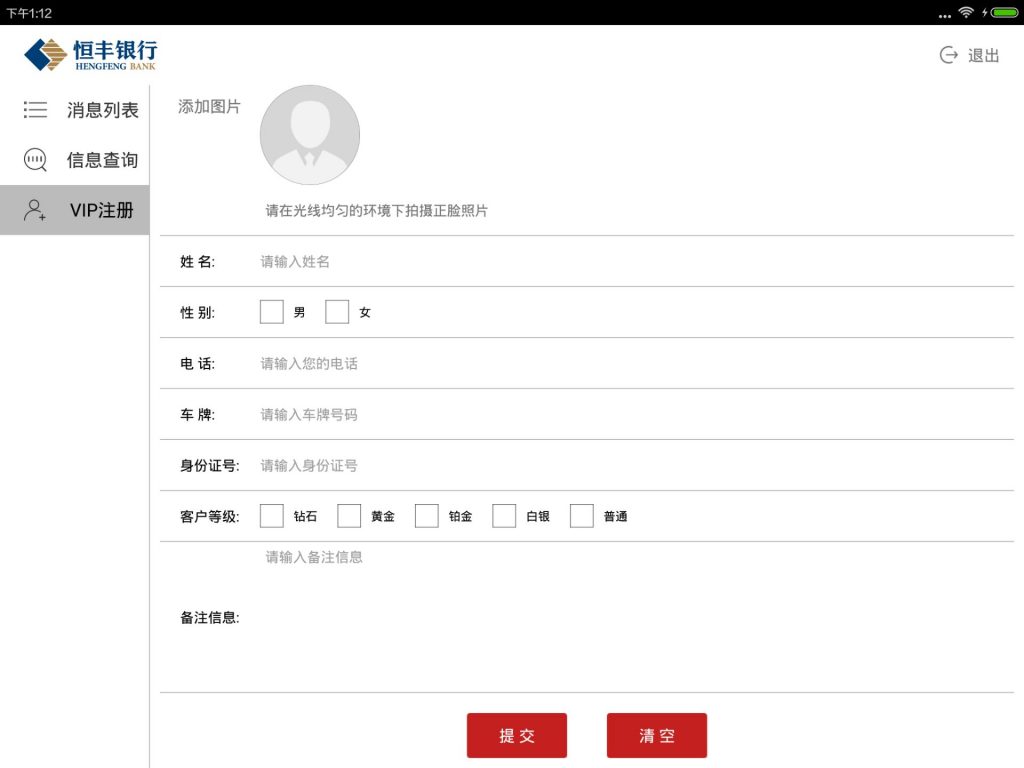Tap the Wi-Fi icon in status bar

click(x=966, y=13)
